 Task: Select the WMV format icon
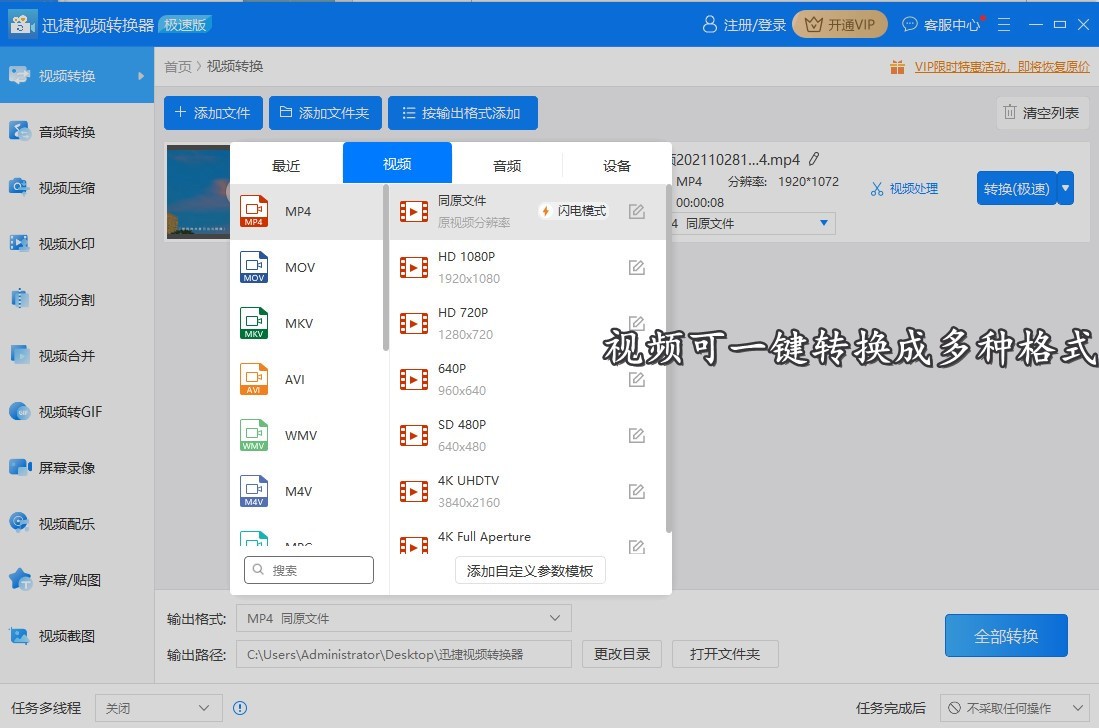pyautogui.click(x=254, y=435)
